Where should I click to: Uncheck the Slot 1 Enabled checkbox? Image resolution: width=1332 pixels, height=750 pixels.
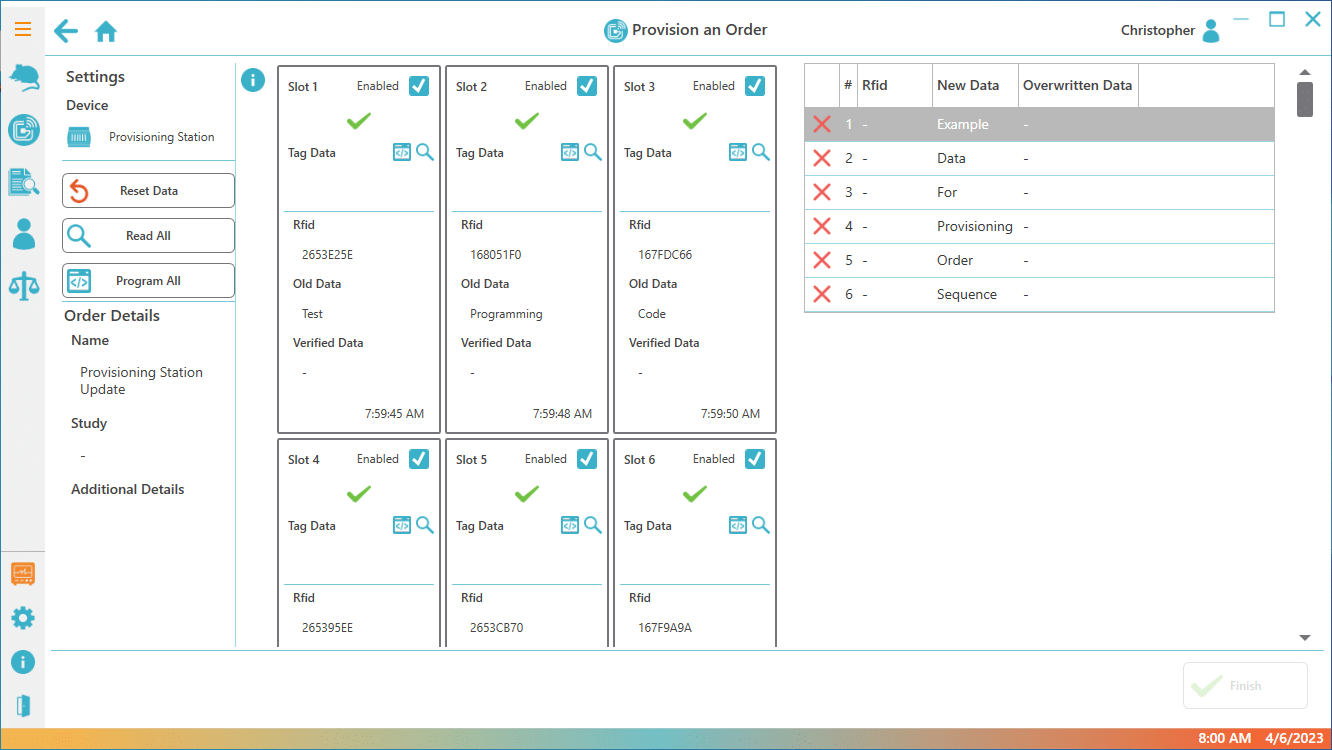click(x=419, y=86)
